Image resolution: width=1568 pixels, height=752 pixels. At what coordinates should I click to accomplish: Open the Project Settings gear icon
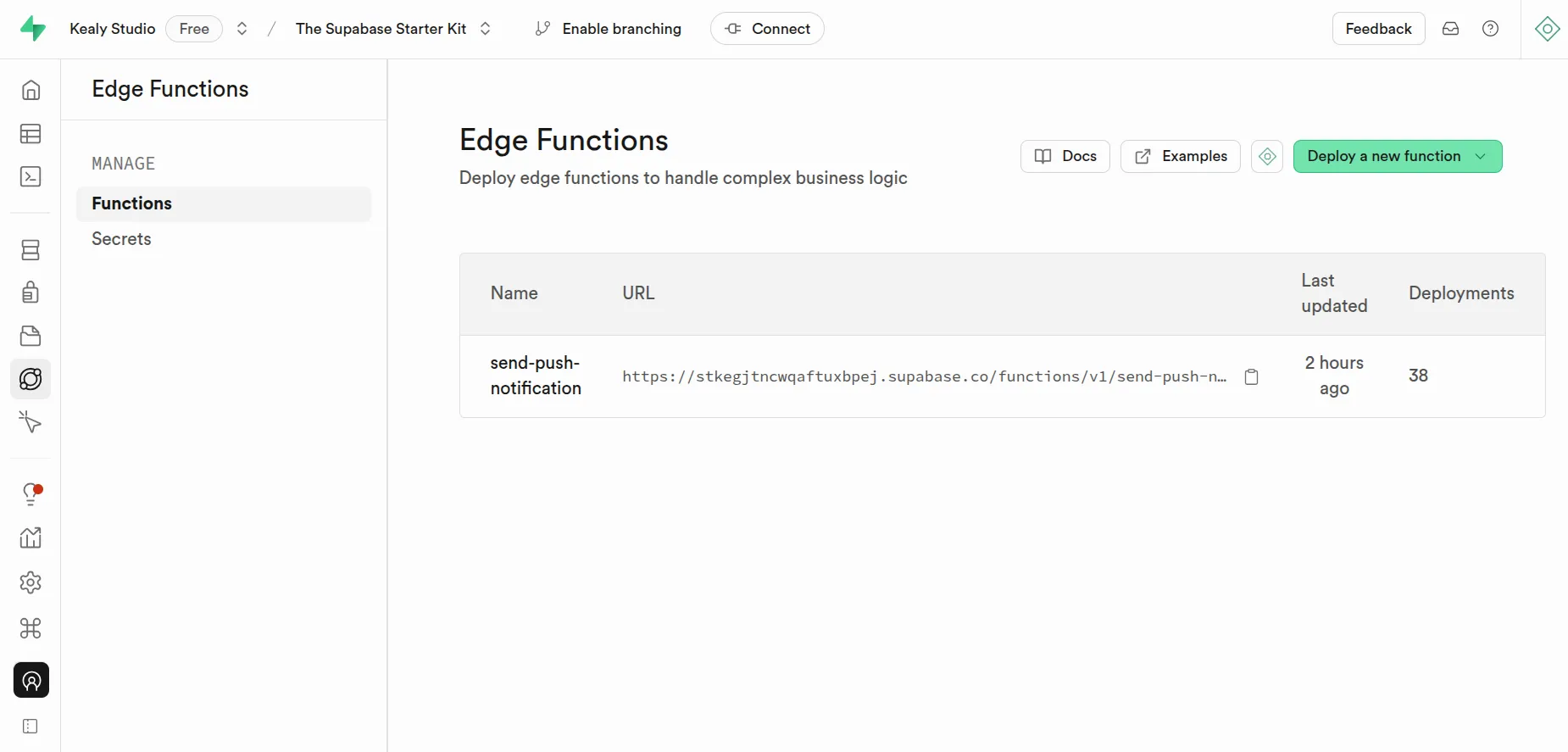(x=31, y=582)
